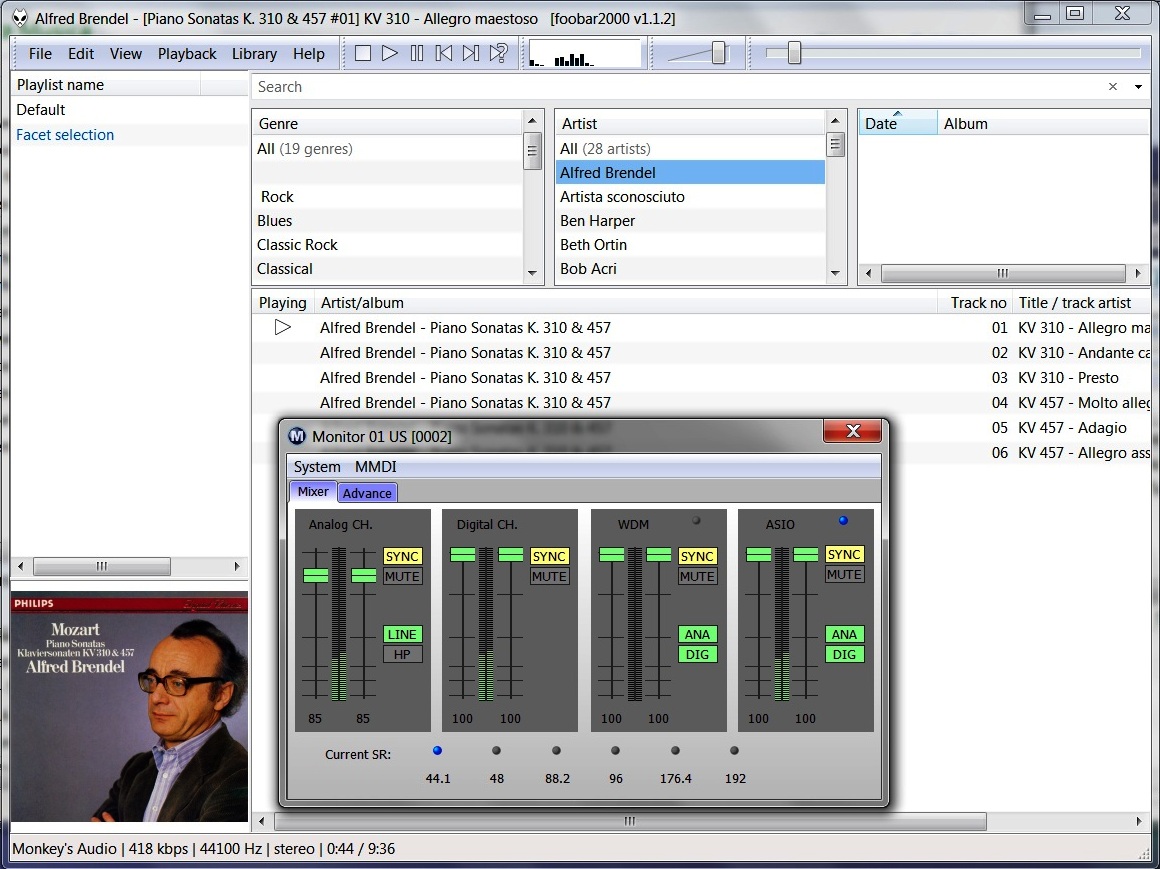Viewport: 1160px width, 869px height.
Task: Click the spectrum visualization in toolbar
Action: point(584,54)
